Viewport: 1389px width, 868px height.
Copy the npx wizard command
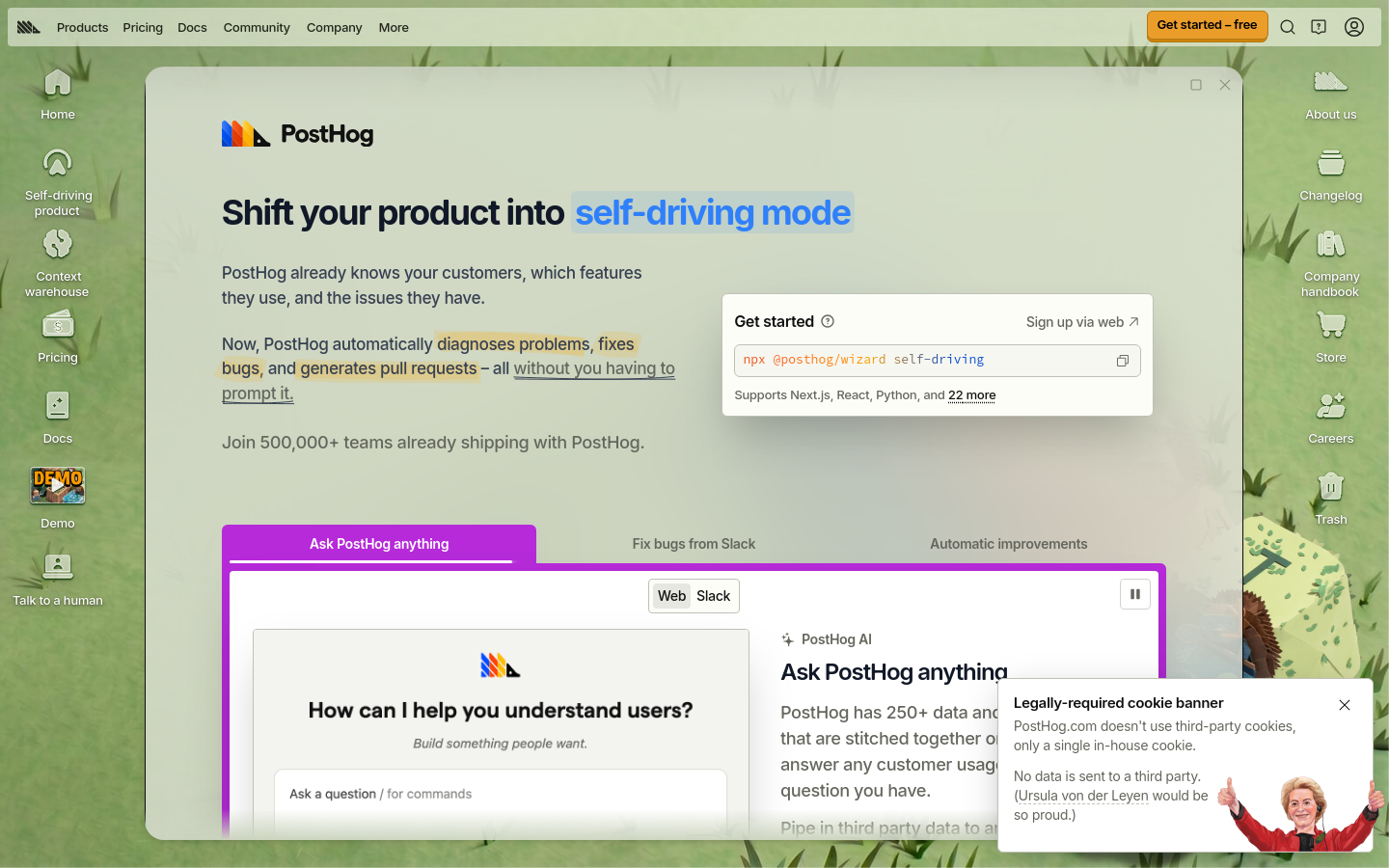[x=1123, y=361]
